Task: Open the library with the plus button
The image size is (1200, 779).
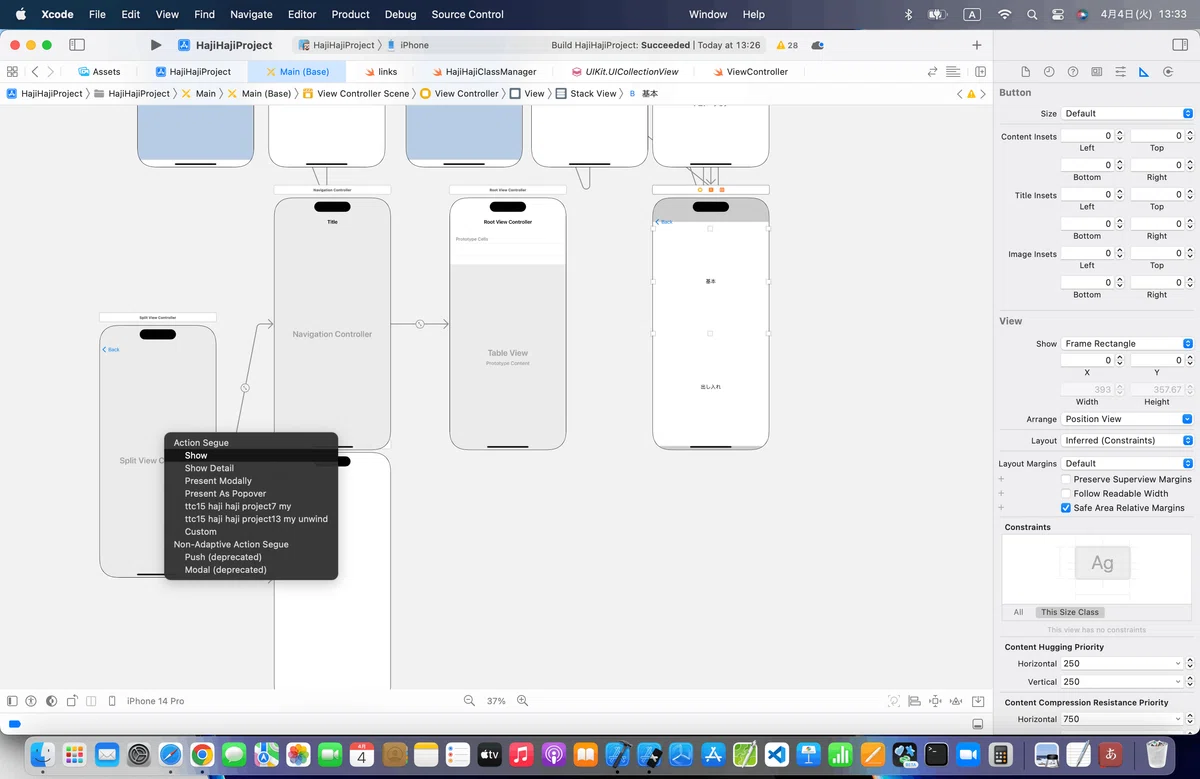Action: [x=977, y=45]
